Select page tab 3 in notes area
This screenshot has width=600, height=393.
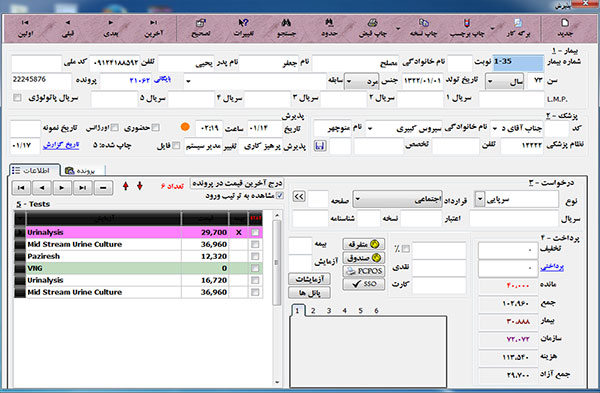[x=329, y=310]
